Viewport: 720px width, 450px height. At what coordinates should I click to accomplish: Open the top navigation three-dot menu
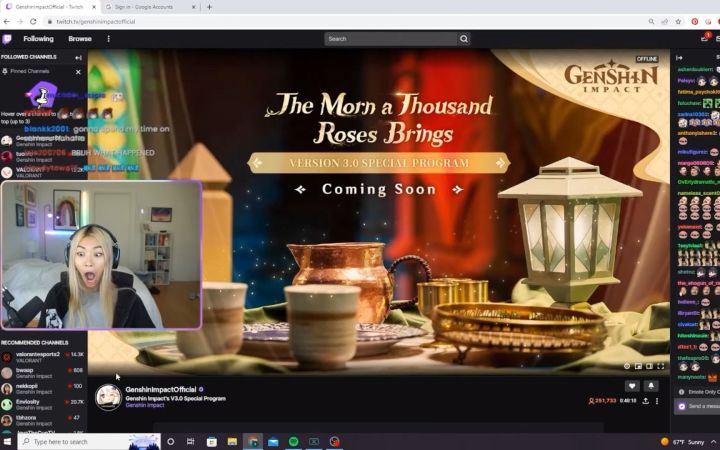[108, 39]
